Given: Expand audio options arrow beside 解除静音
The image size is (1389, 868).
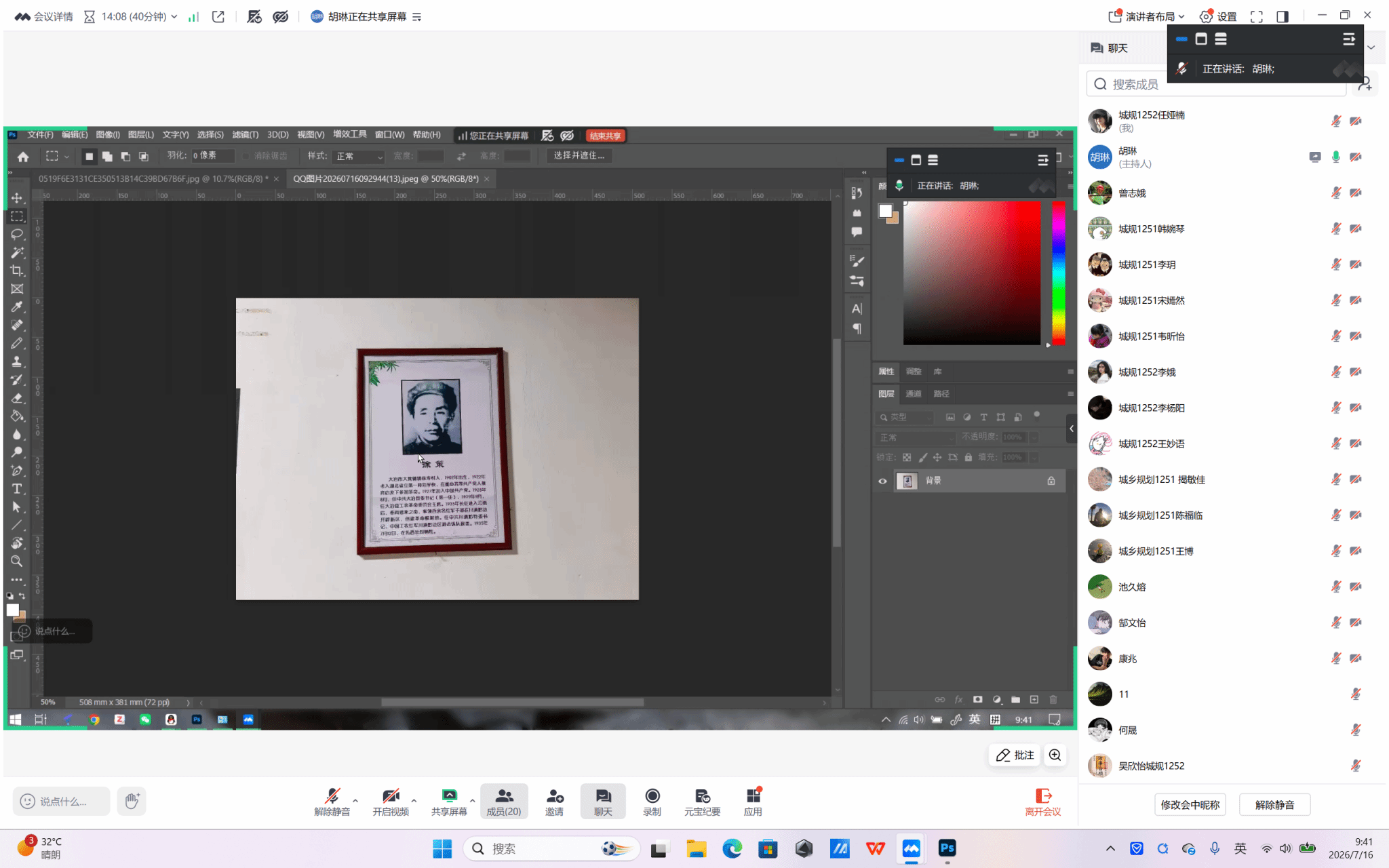Looking at the screenshot, I should [x=355, y=801].
